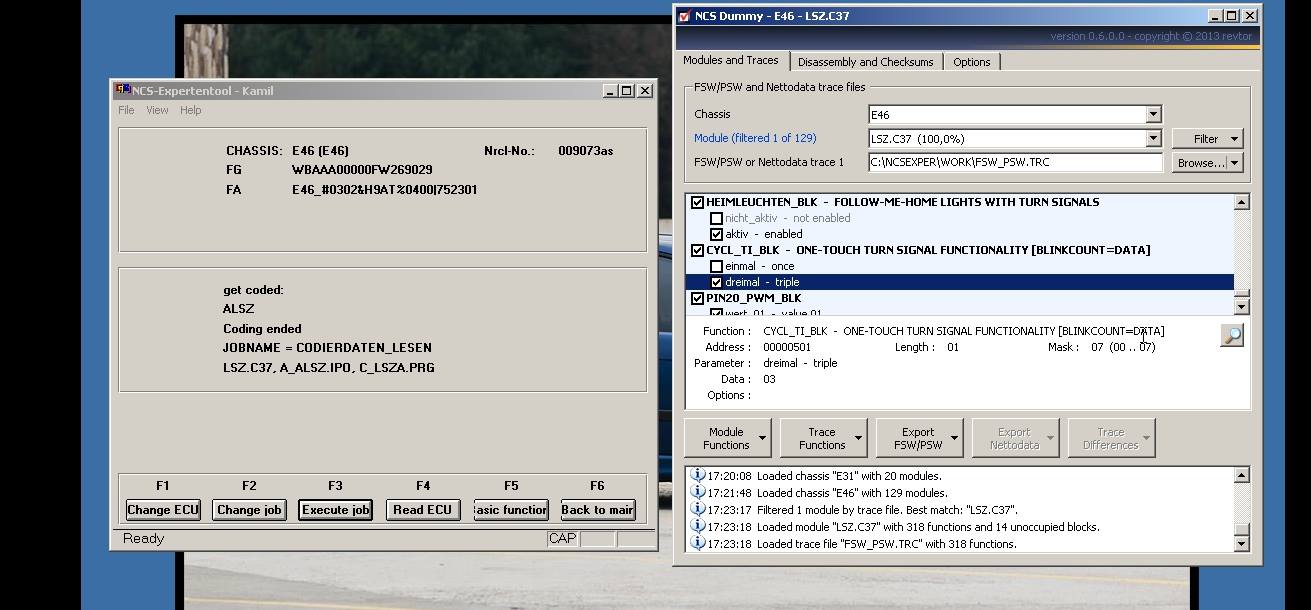Screen dimensions: 1311x610
Task: Click the Basic functions button
Action: click(510, 510)
